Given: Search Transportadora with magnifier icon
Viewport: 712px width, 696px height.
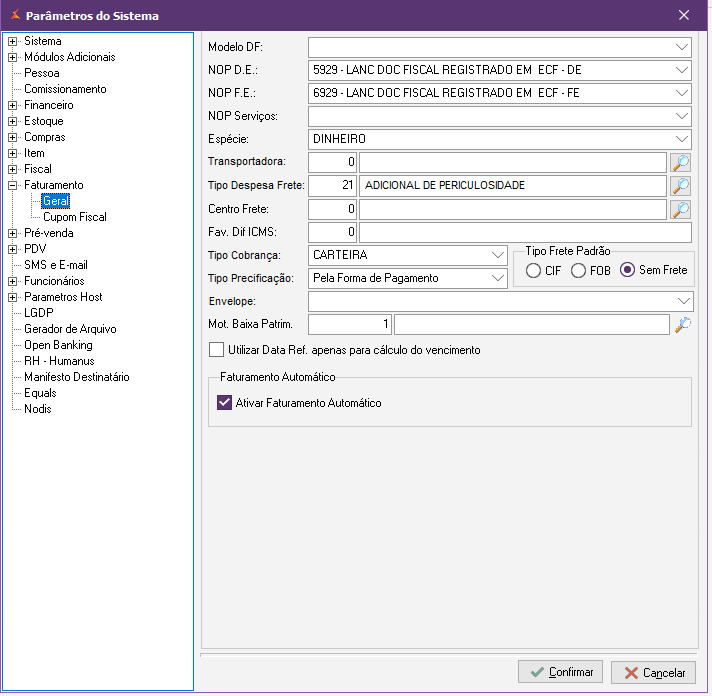Looking at the screenshot, I should click(x=680, y=162).
